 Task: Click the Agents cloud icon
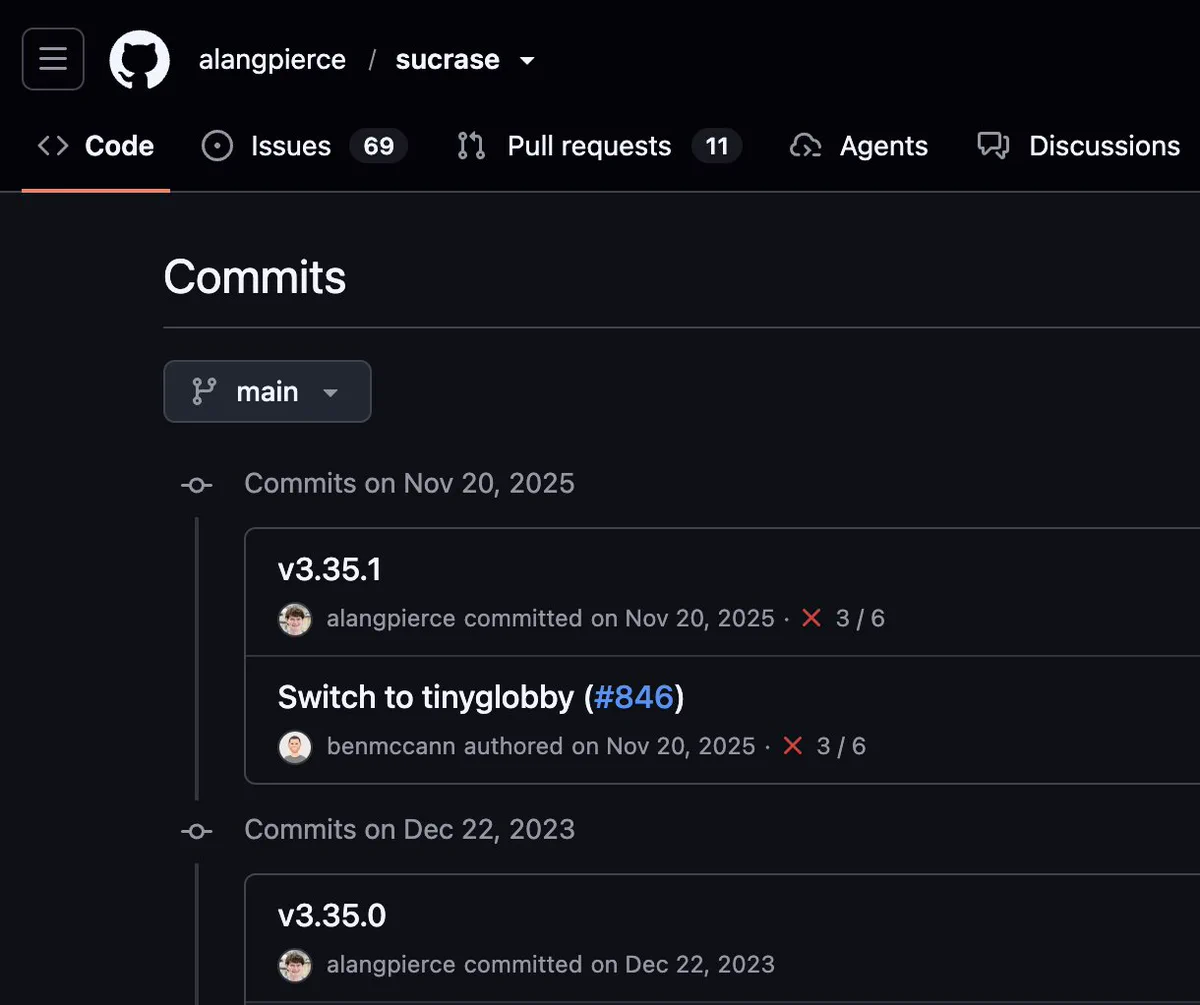click(x=805, y=146)
